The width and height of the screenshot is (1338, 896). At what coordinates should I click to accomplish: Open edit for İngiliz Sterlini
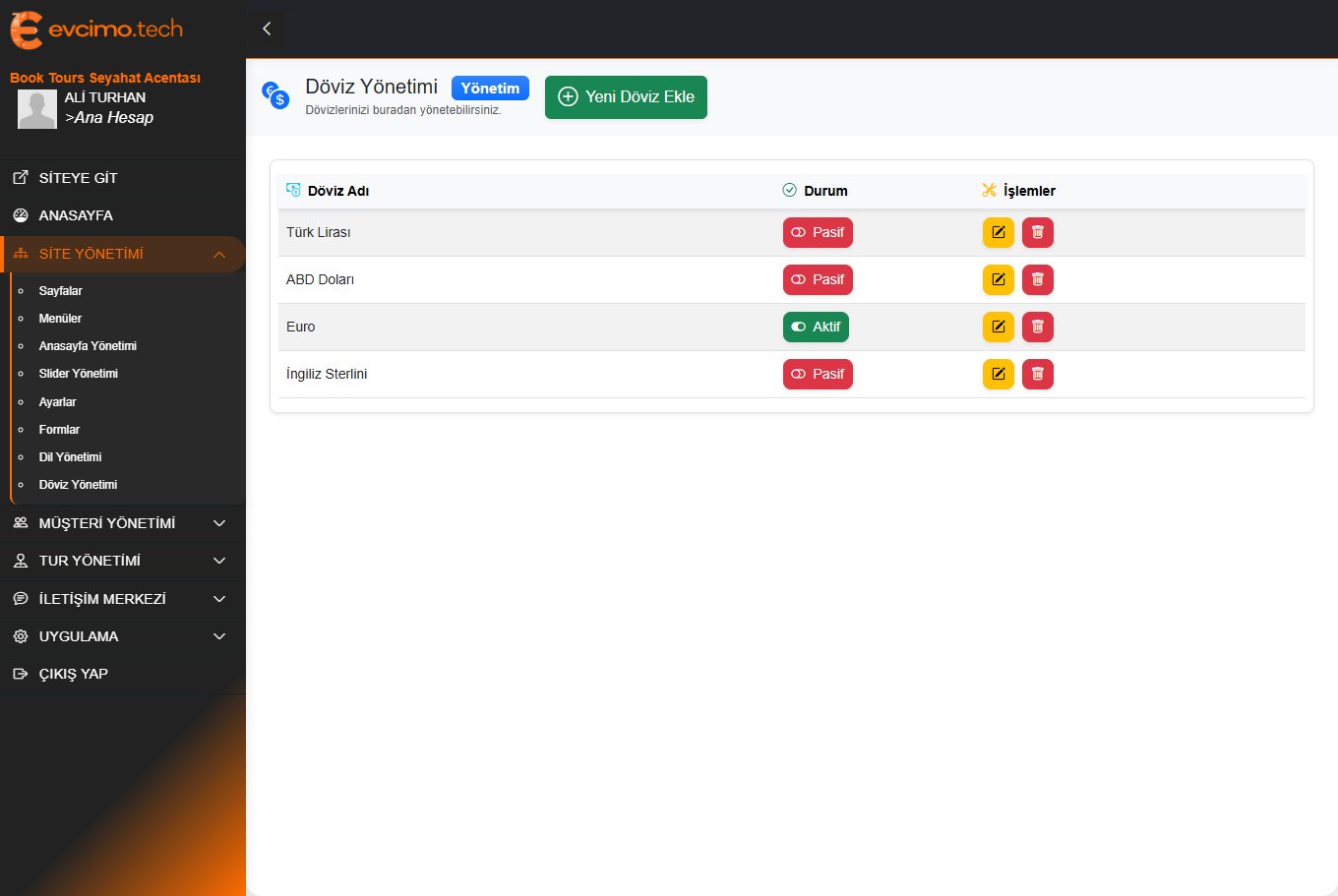tap(998, 375)
